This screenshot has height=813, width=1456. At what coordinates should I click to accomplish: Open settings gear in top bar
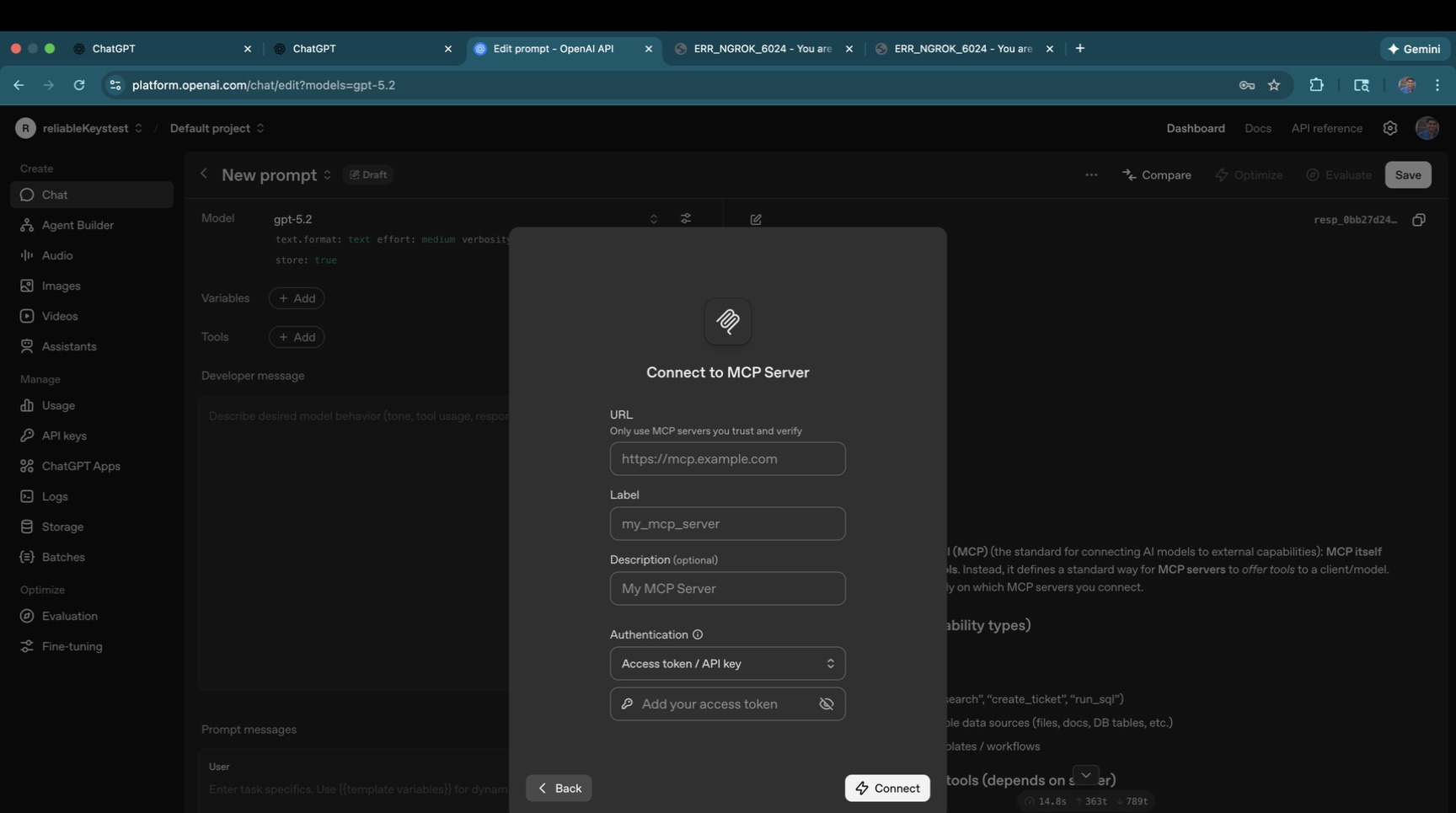pos(1390,128)
